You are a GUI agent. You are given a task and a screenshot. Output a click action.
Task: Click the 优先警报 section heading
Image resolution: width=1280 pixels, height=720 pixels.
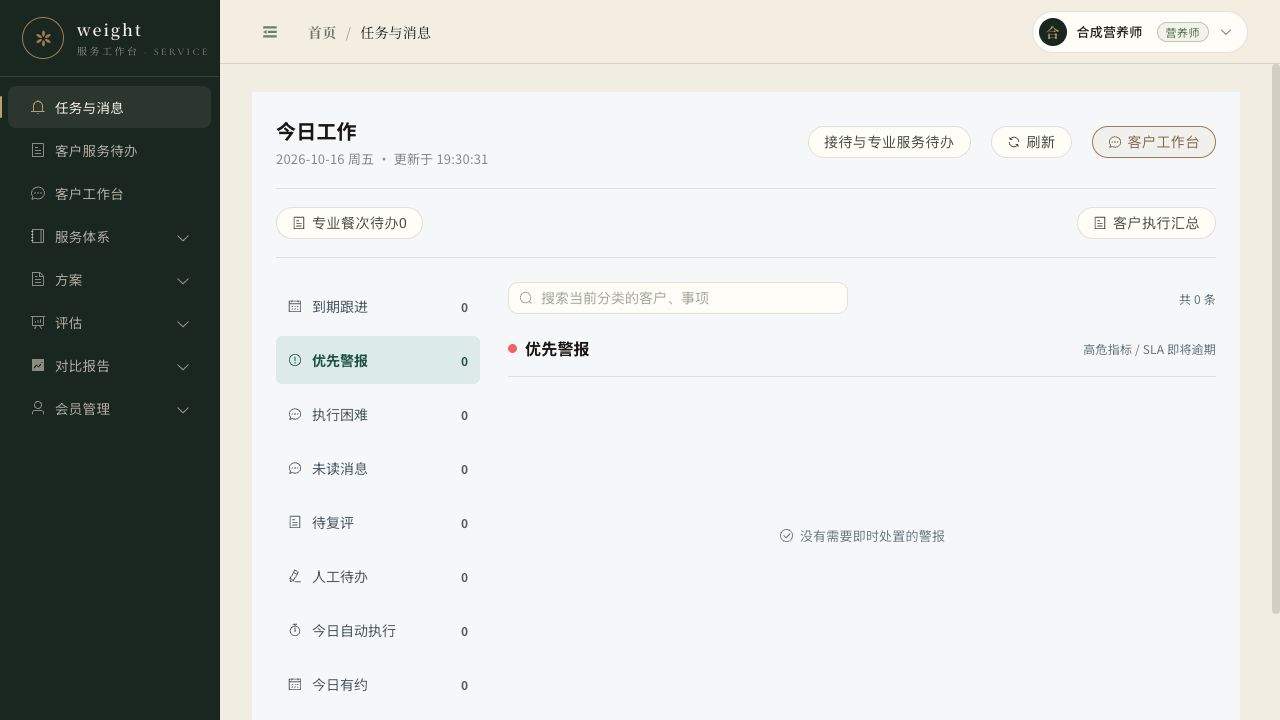(x=557, y=349)
